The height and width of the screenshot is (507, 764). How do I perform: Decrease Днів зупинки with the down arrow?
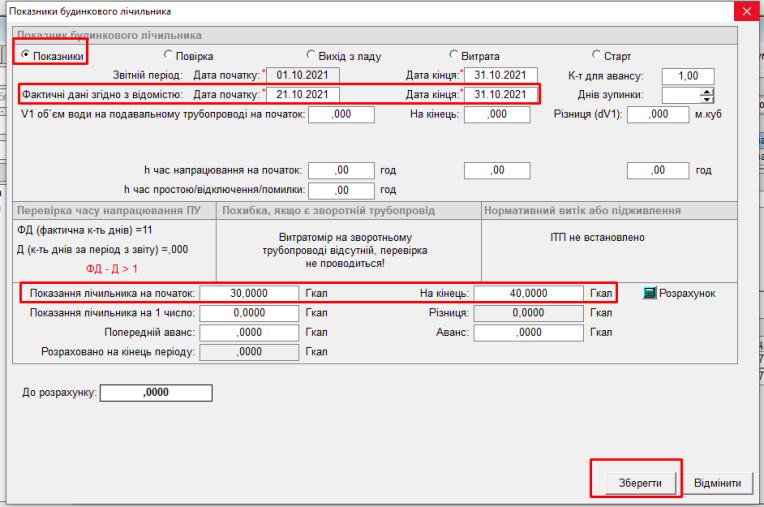(707, 99)
